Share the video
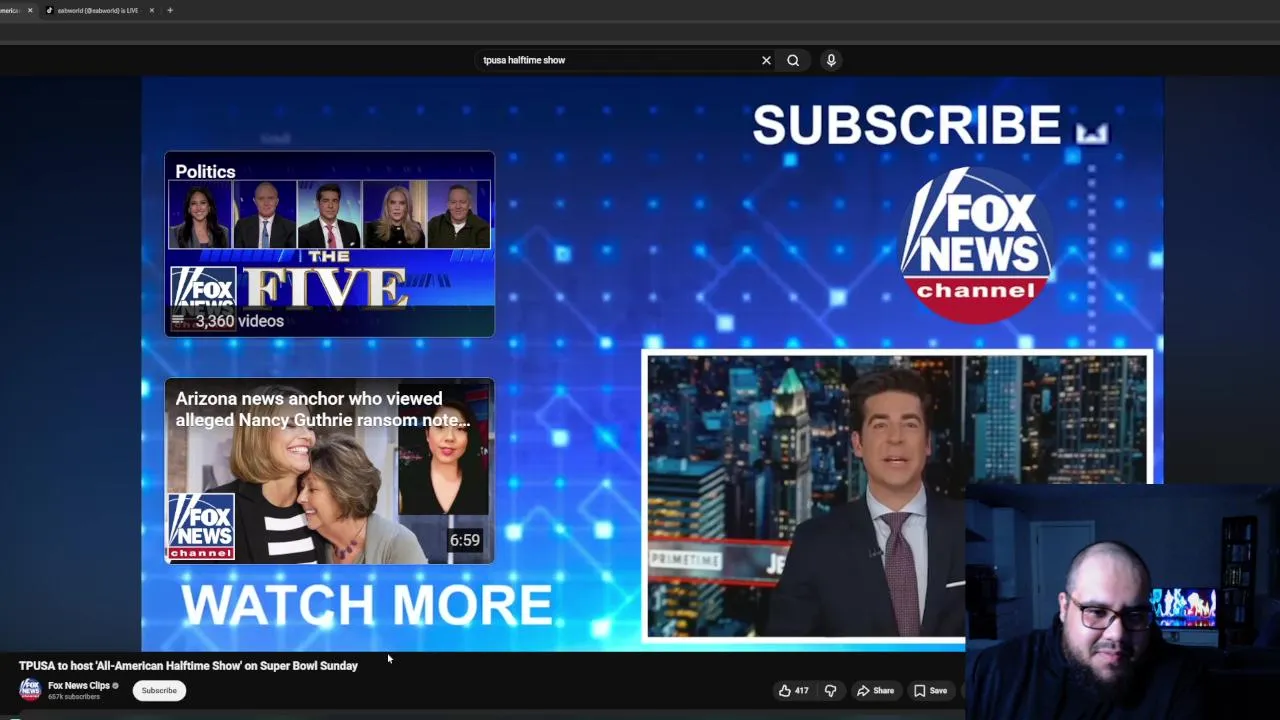This screenshot has height=720, width=1280. click(875, 690)
